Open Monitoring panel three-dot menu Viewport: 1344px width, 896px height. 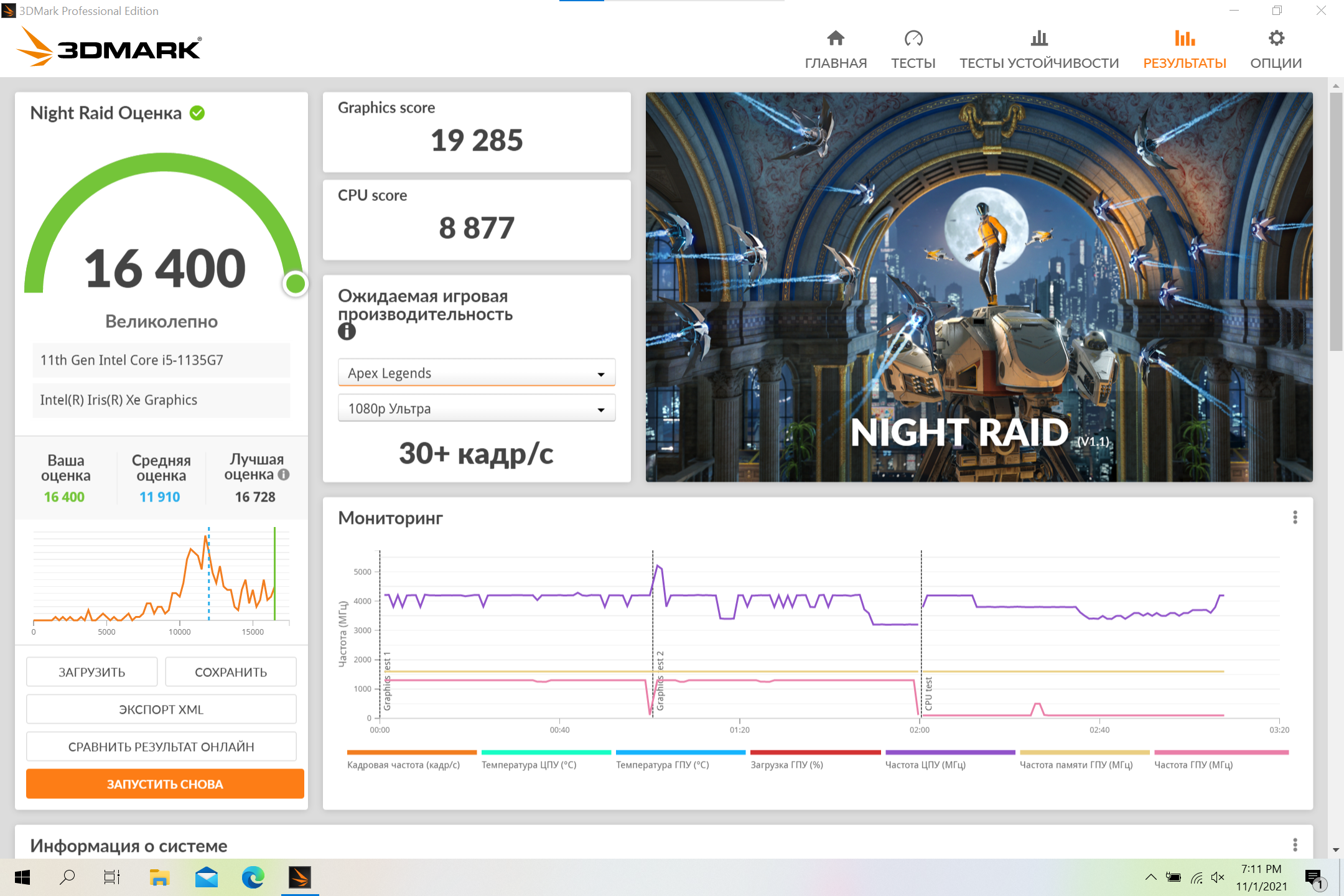point(1295,518)
